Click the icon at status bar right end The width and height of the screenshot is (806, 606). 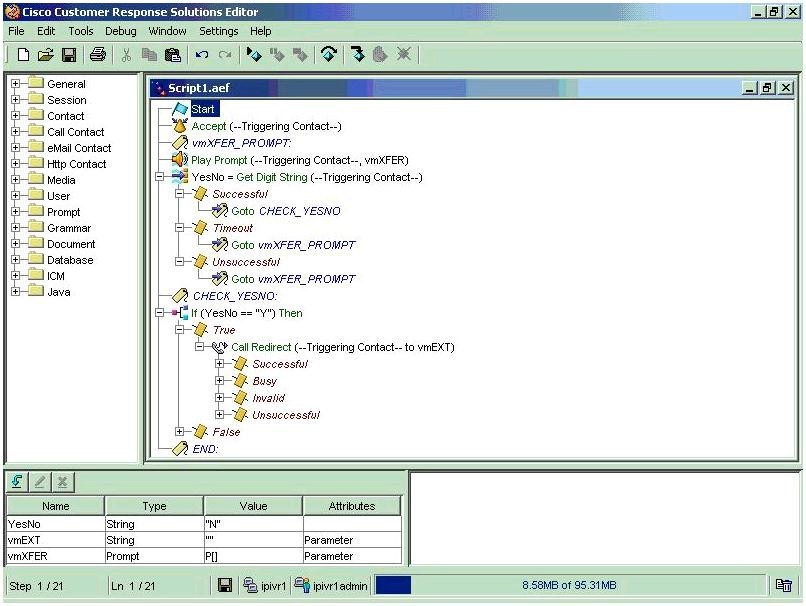tap(783, 585)
